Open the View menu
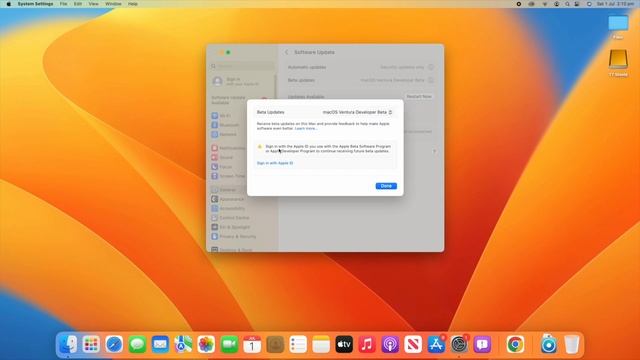 [x=93, y=4]
